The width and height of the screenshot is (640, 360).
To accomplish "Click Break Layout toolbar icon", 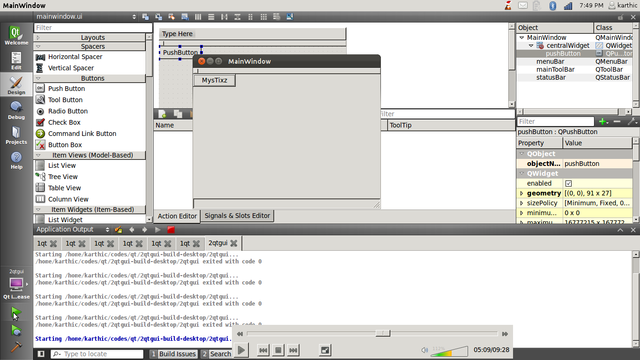I will click(277, 17).
